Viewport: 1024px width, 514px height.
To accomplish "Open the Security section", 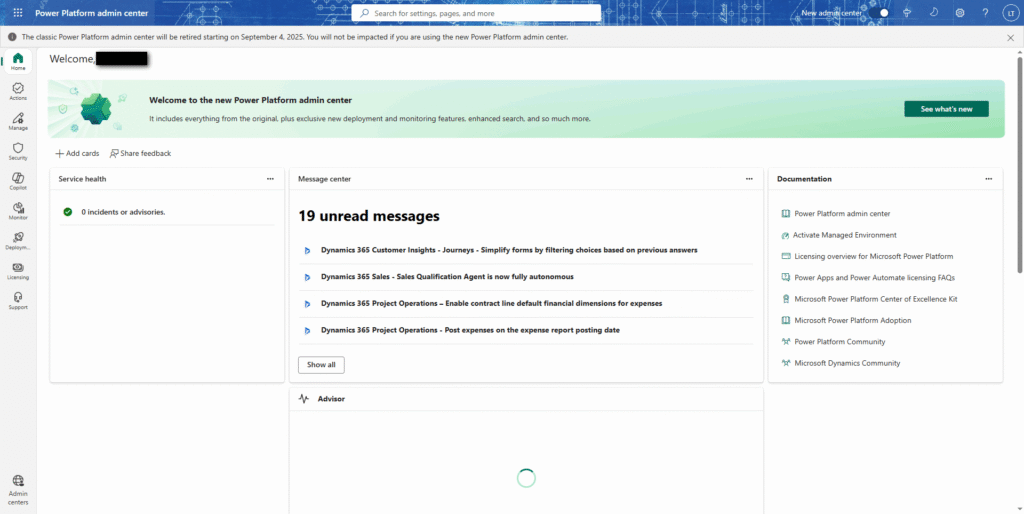I will pos(18,151).
